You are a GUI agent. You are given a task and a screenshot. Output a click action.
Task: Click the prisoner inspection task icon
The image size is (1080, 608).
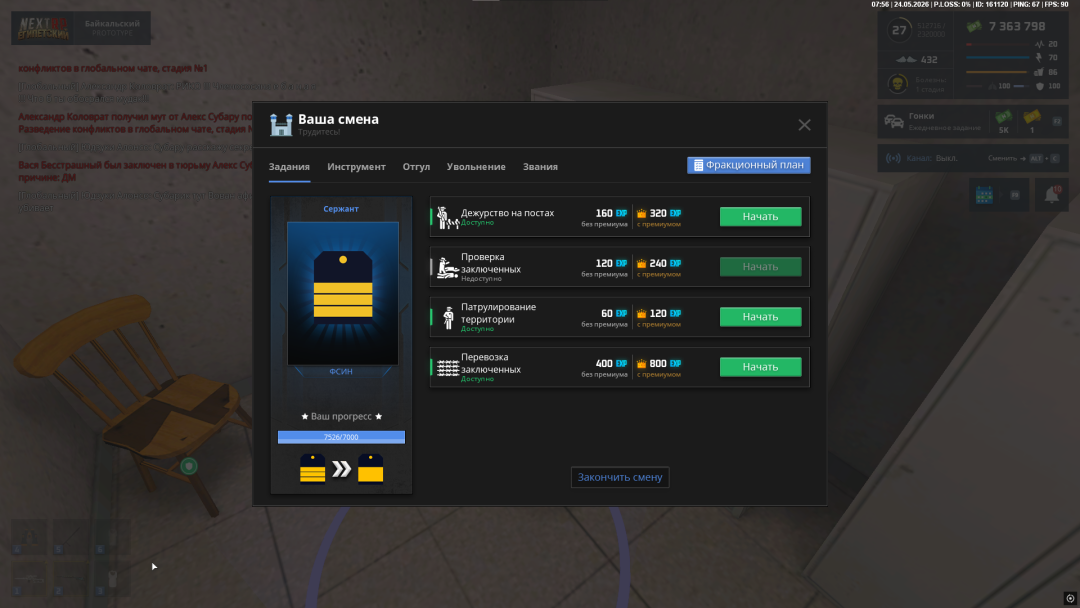pos(448,267)
